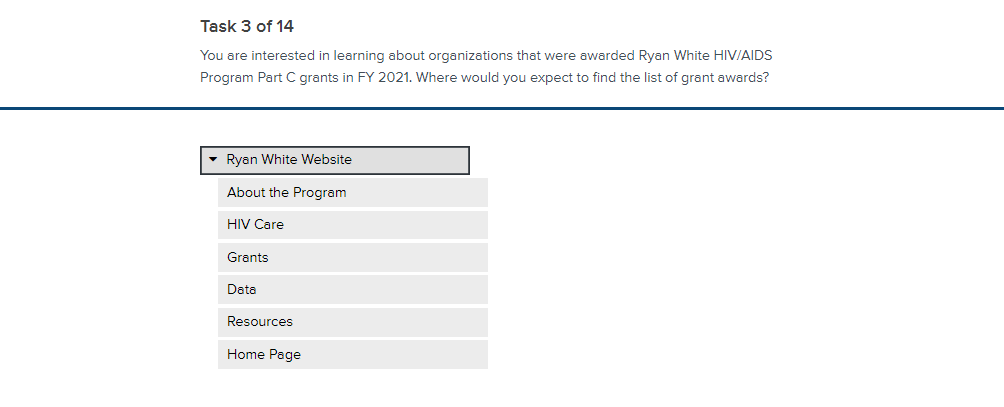The height and width of the screenshot is (407, 1004).
Task: Click the About the Program label text
Action: [286, 193]
